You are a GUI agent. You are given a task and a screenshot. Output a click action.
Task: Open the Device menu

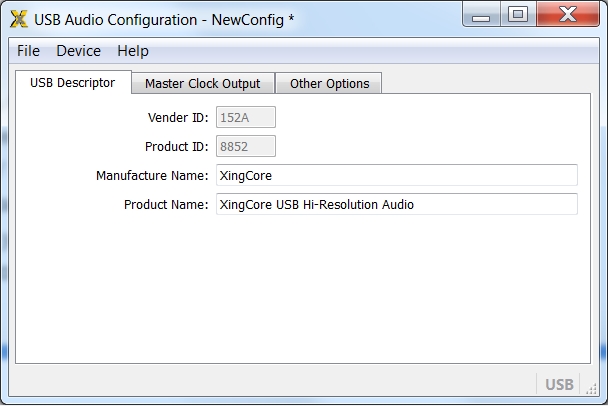coord(78,51)
